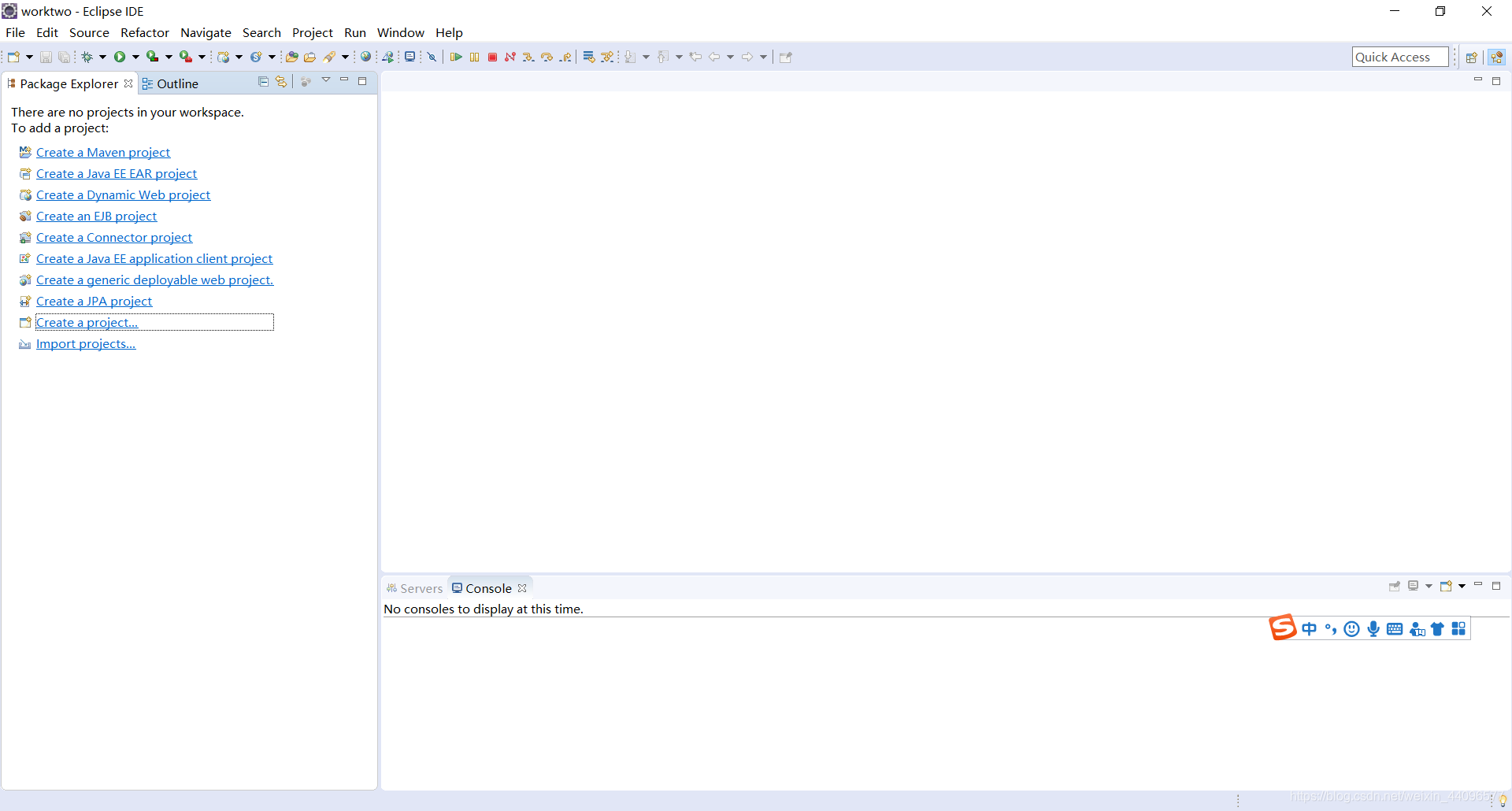The width and height of the screenshot is (1512, 811).
Task: Click Create a project... link
Action: click(87, 322)
